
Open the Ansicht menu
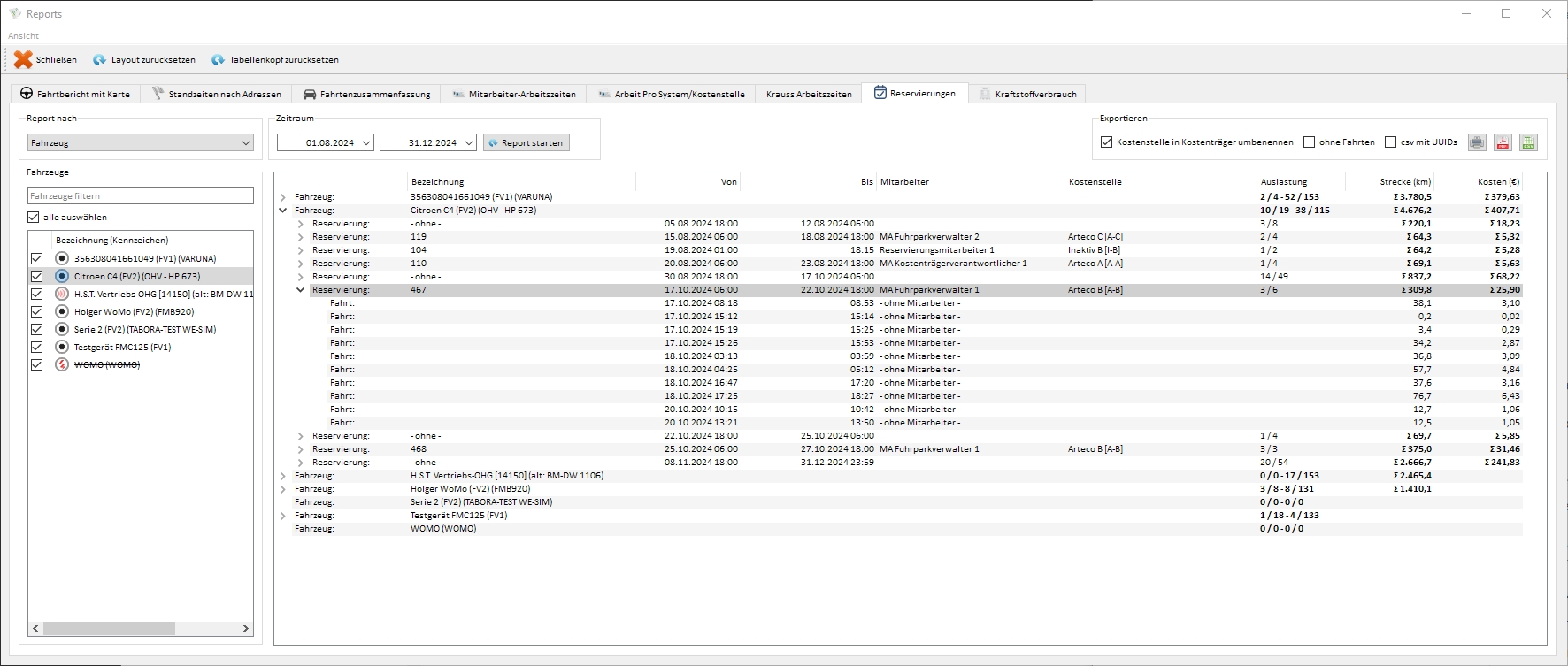[x=24, y=36]
